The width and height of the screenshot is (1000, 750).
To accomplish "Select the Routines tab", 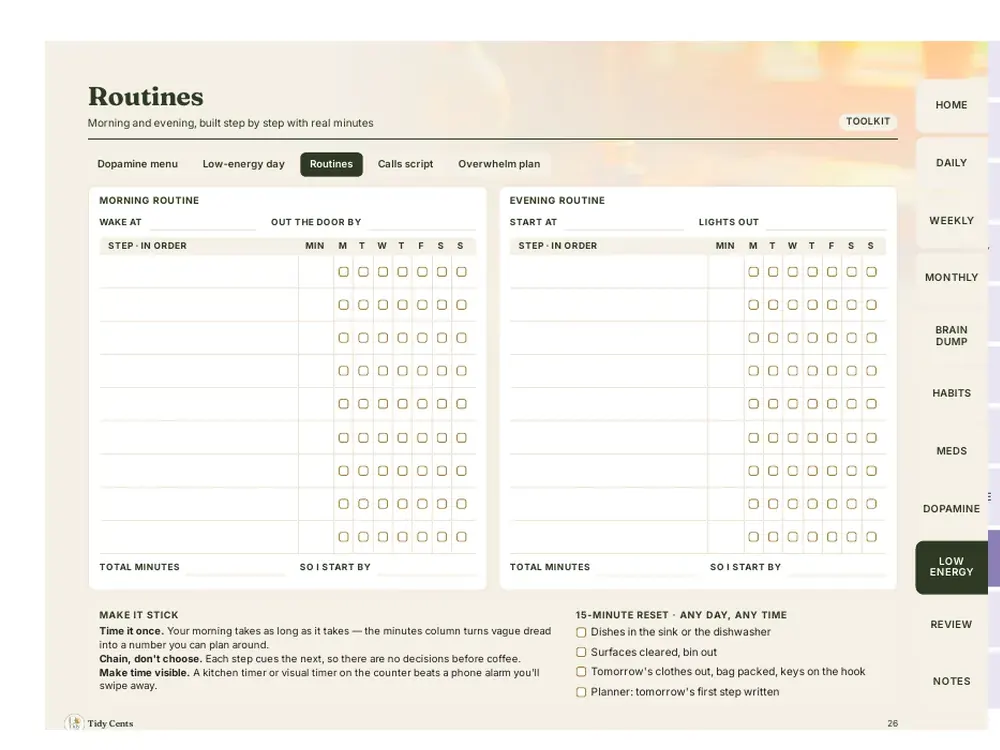I will point(331,164).
